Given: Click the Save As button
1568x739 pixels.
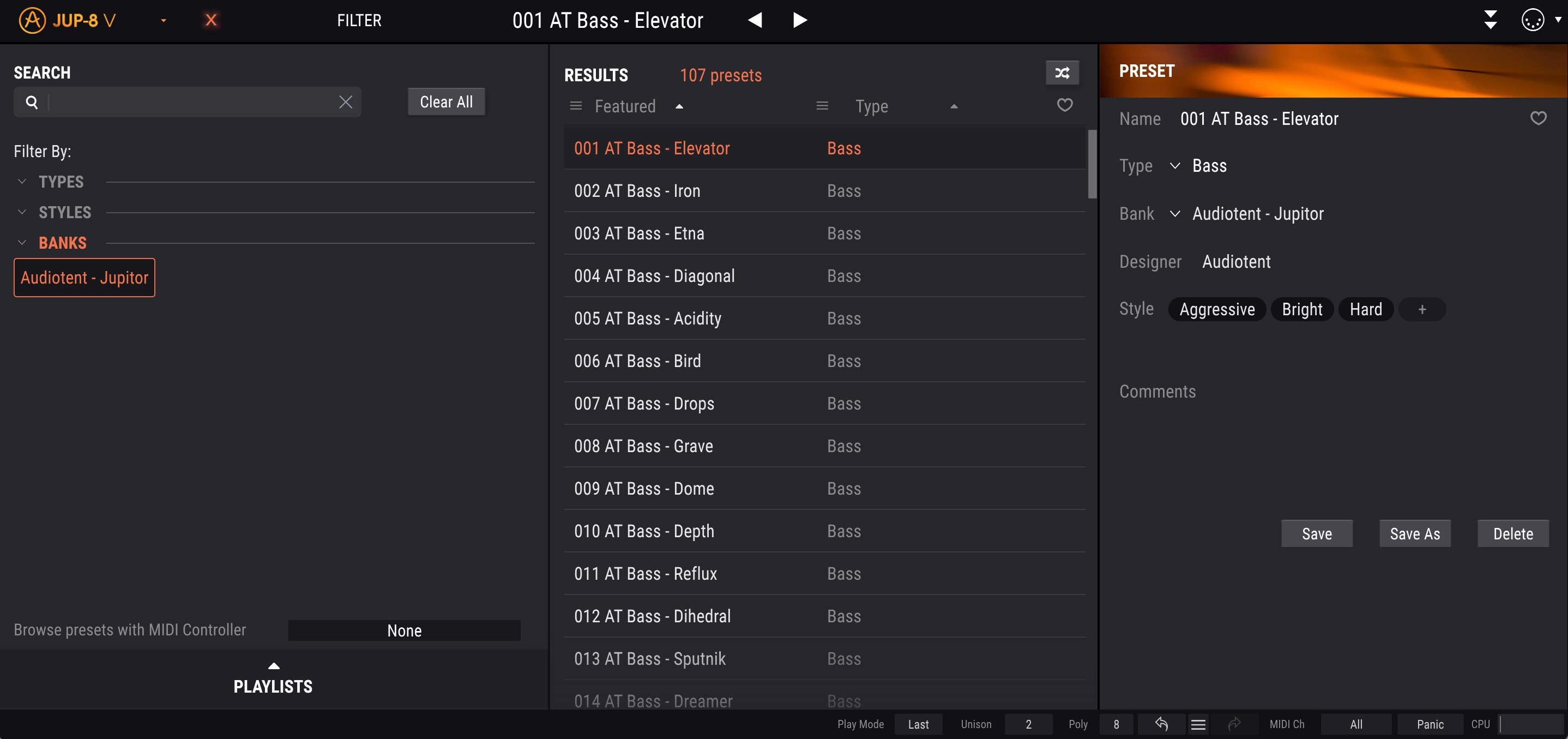Looking at the screenshot, I should coord(1414,533).
